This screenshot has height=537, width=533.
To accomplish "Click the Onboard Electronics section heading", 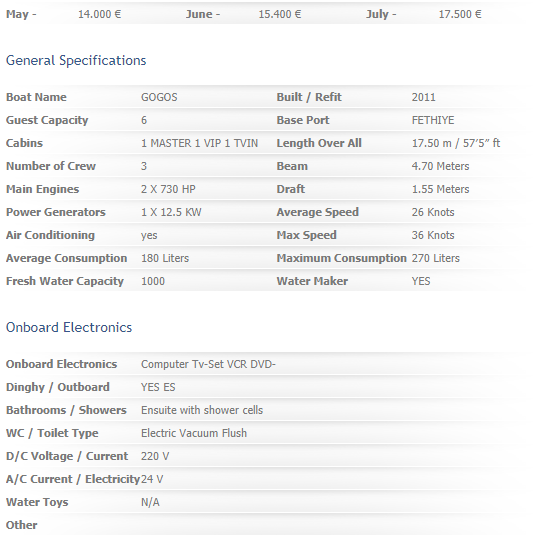I will point(69,327).
